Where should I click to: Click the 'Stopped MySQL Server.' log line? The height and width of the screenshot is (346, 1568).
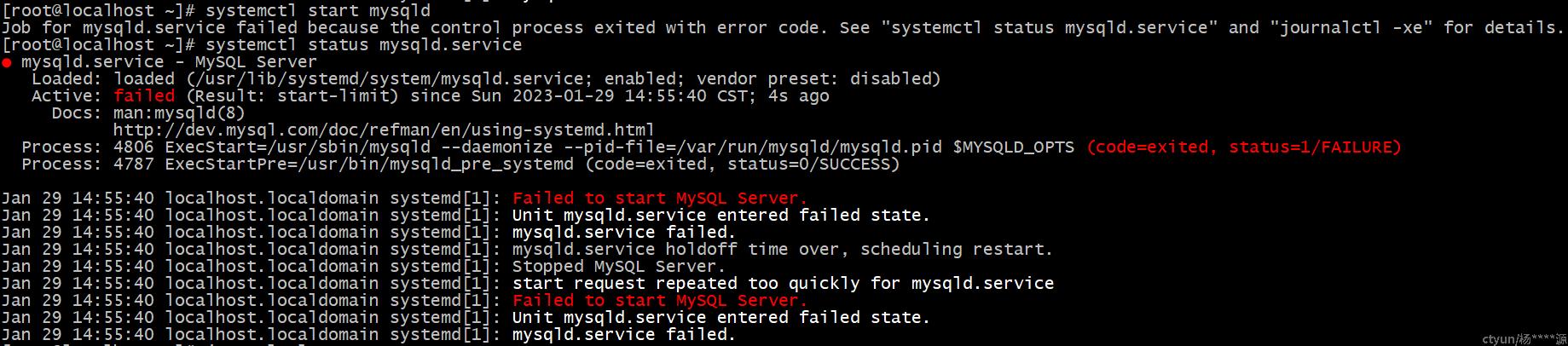tap(619, 267)
